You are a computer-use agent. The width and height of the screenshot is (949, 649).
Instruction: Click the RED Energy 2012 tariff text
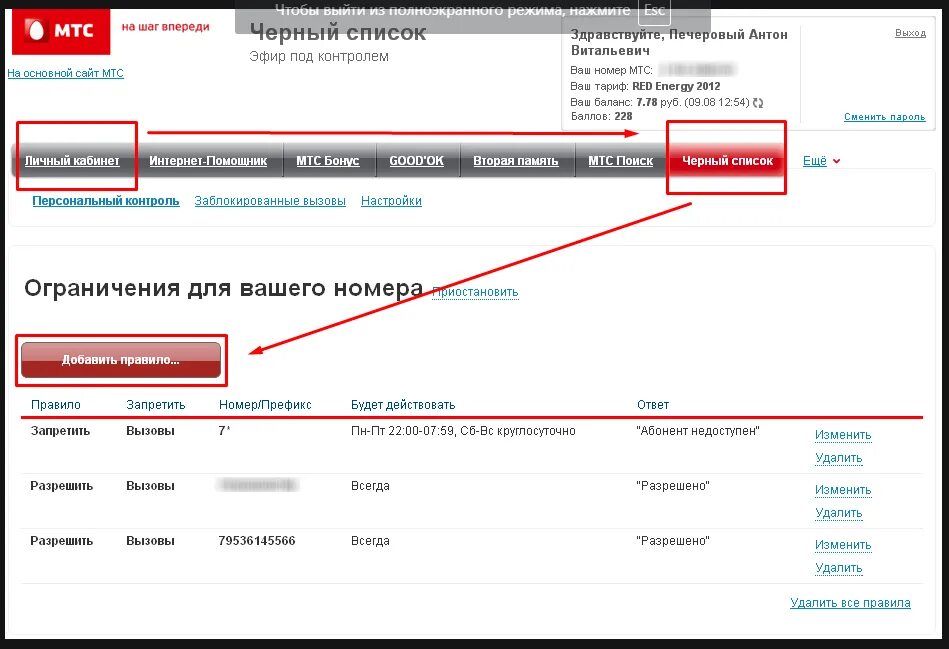676,86
